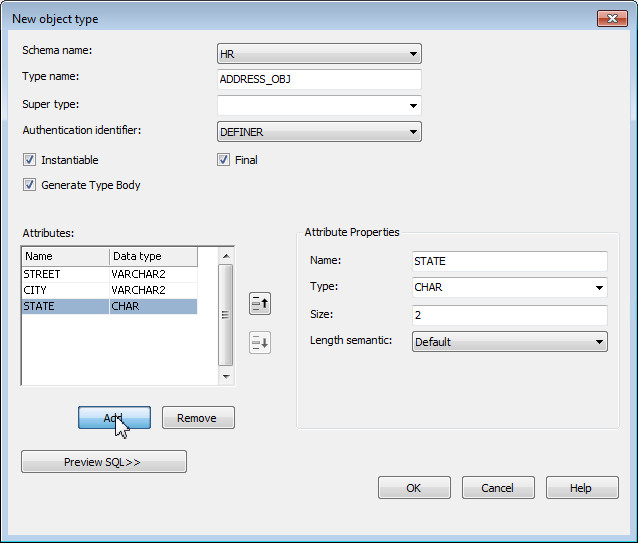Viewport: 638px width, 543px height.
Task: Click the scroll up arrow in Attributes list
Action: point(226,256)
